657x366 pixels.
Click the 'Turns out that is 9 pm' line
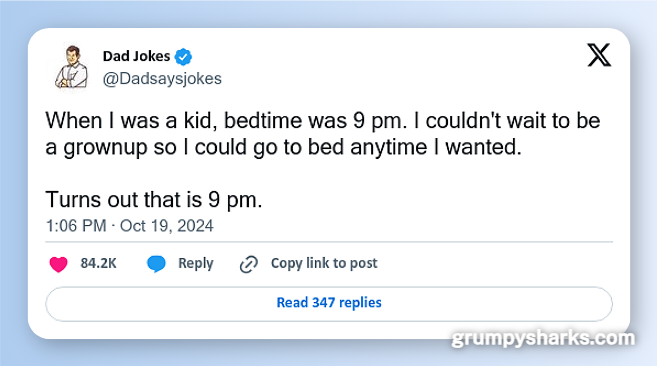pos(154,200)
